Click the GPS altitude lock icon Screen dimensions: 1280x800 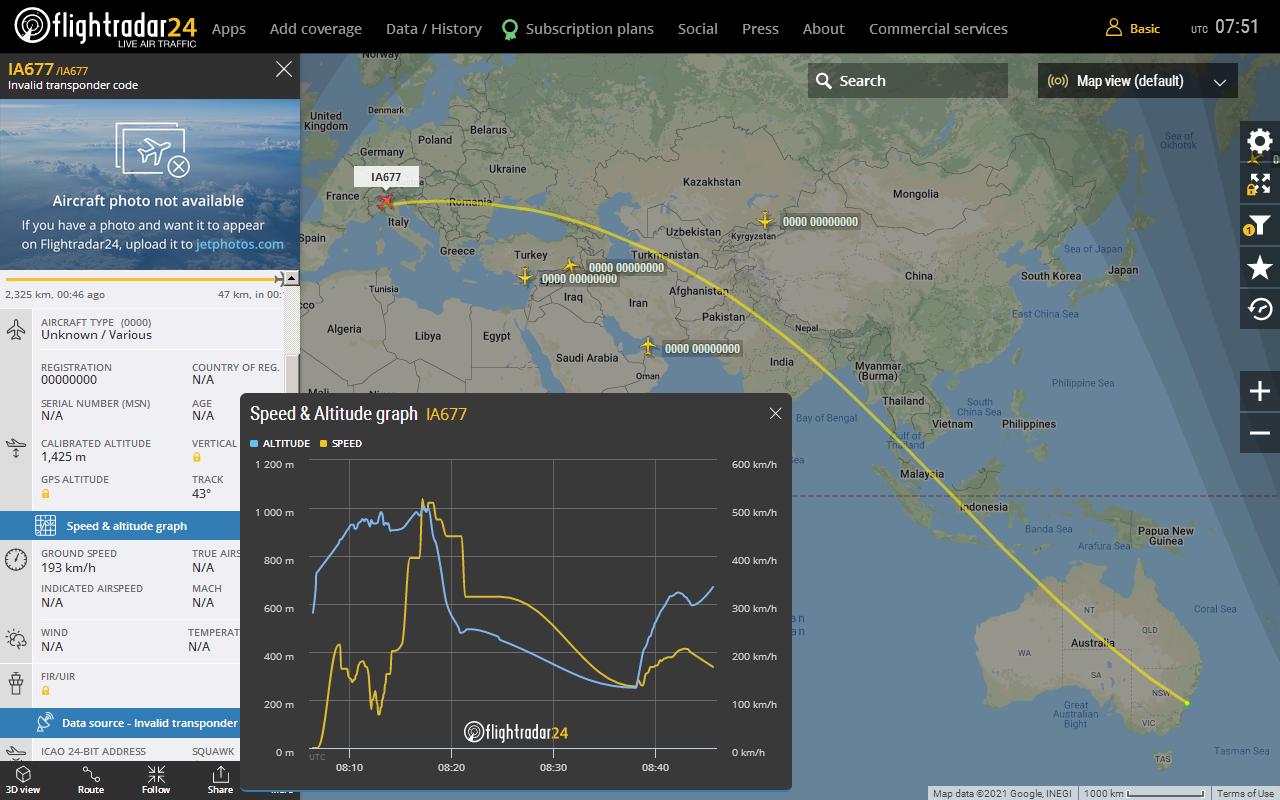point(46,494)
